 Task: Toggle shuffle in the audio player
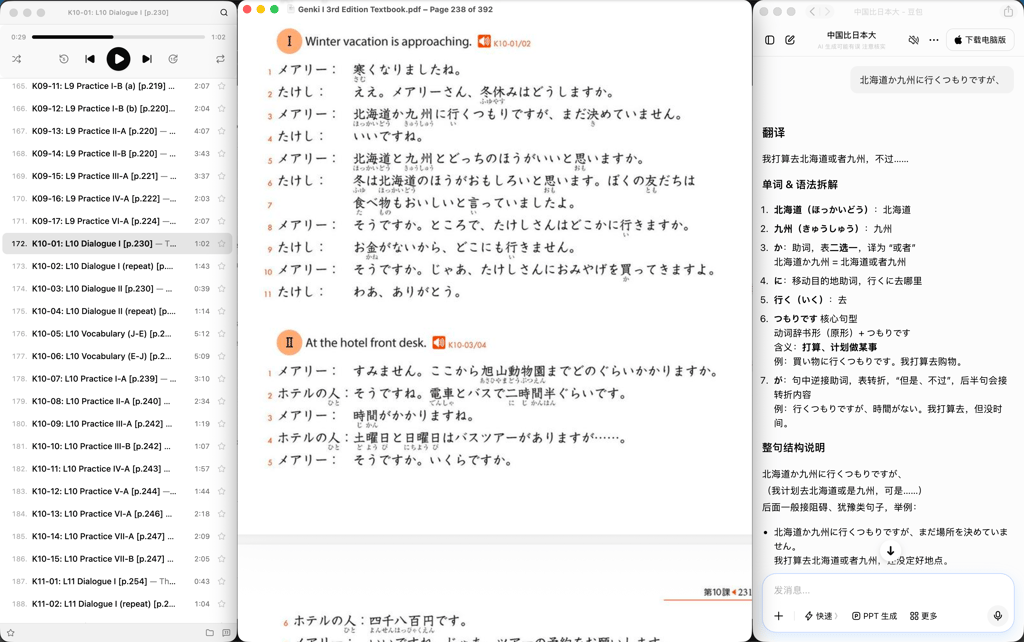[x=16, y=59]
